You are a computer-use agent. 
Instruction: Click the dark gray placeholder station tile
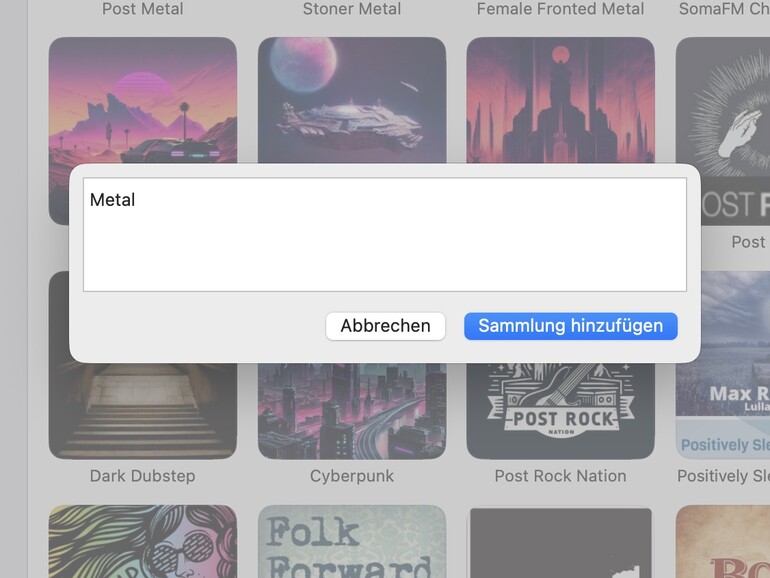coord(561,542)
